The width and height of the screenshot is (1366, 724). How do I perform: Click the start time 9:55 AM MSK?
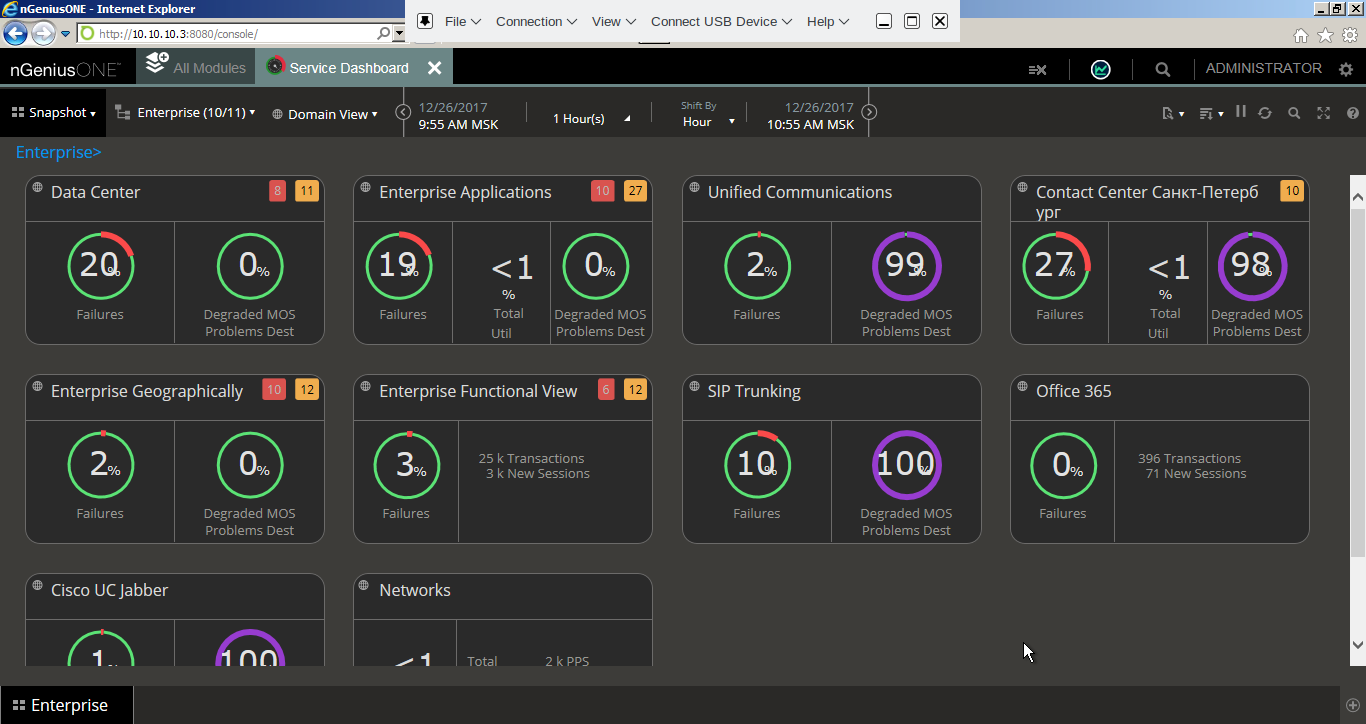458,125
